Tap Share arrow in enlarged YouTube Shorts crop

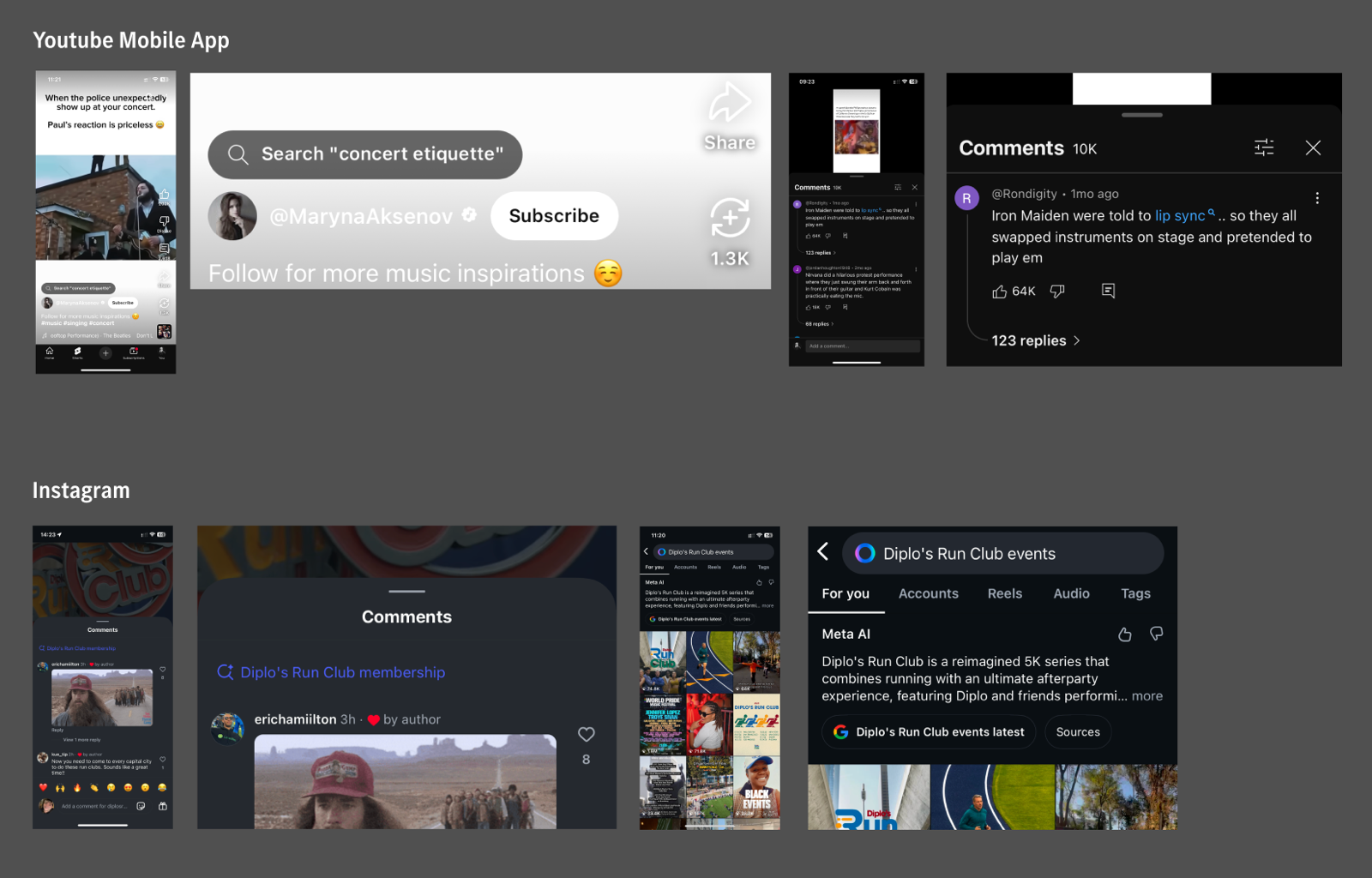730,103
